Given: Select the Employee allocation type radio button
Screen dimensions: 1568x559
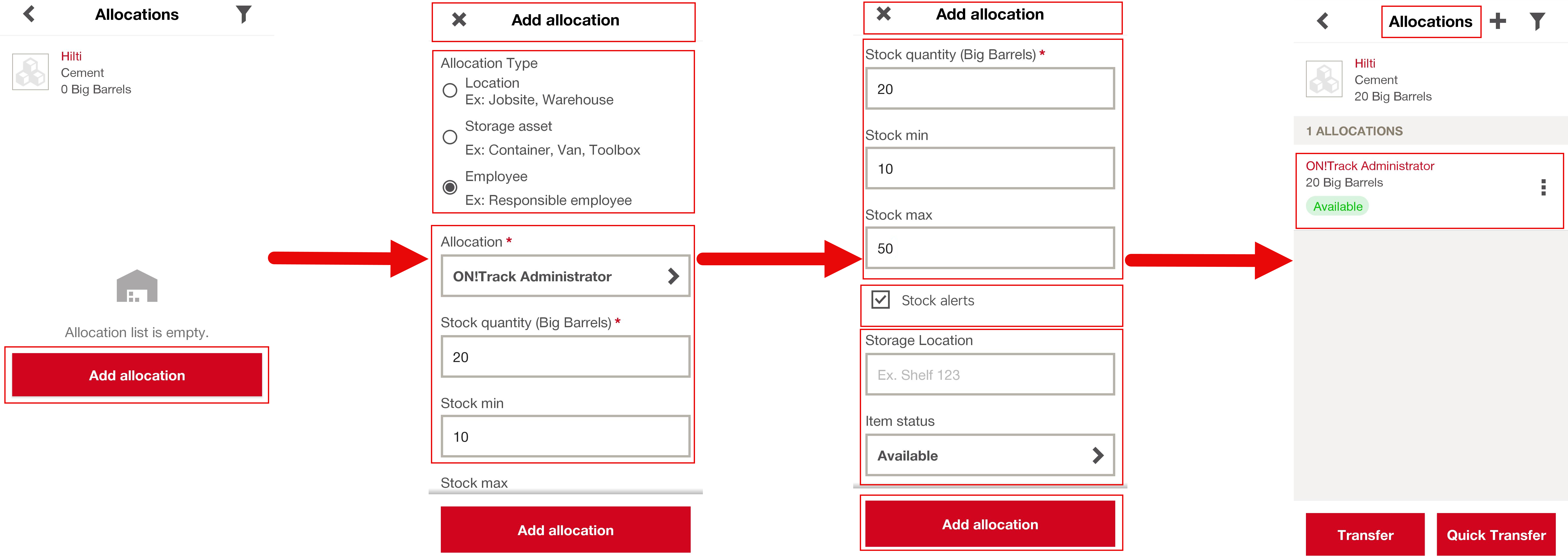Looking at the screenshot, I should pos(450,187).
